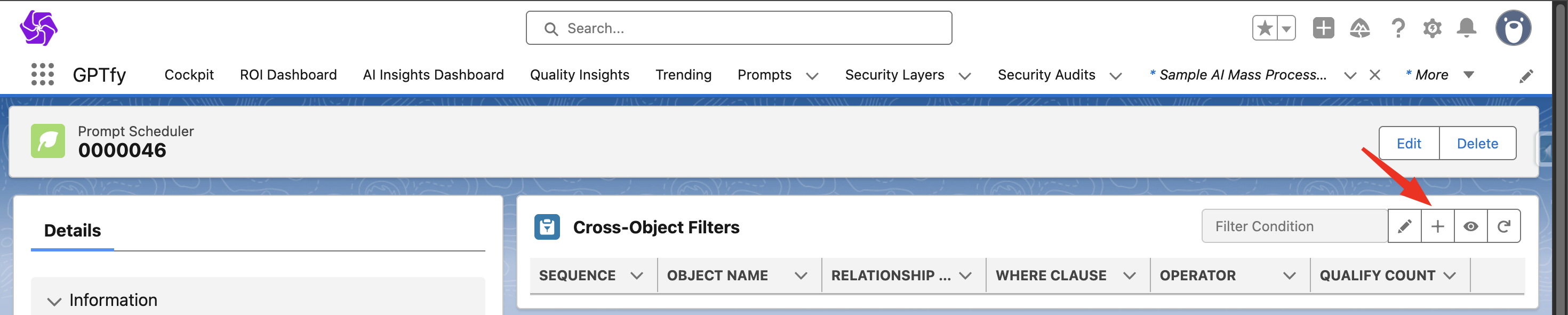Refresh the Cross-Object Filters list
Viewport: 1568px width, 315px height.
[1503, 227]
